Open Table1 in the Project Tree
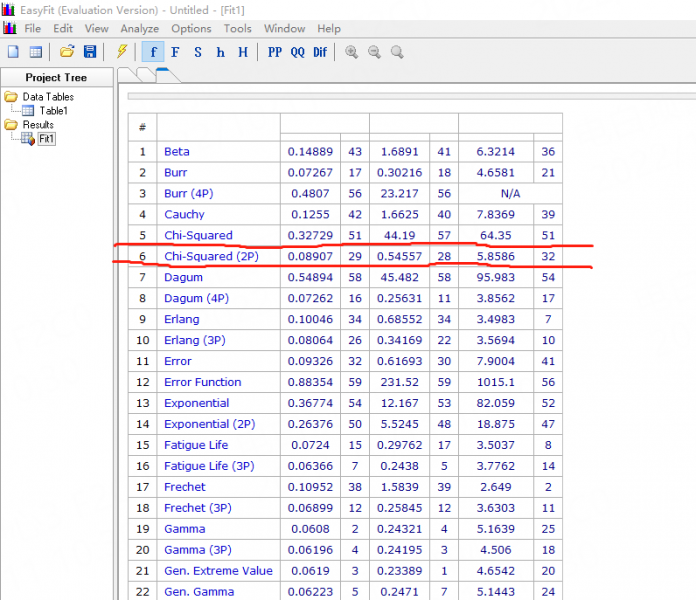The width and height of the screenshot is (696, 600). [52, 111]
